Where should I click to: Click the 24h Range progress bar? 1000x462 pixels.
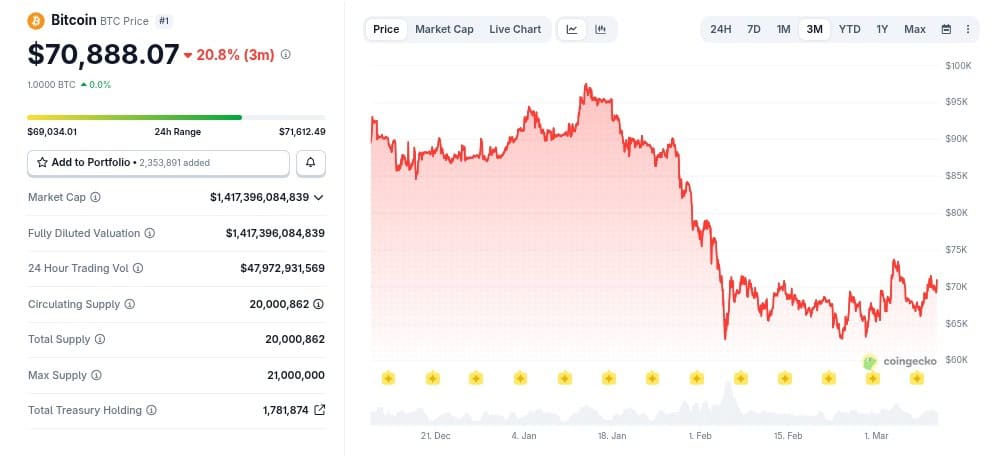(176, 117)
